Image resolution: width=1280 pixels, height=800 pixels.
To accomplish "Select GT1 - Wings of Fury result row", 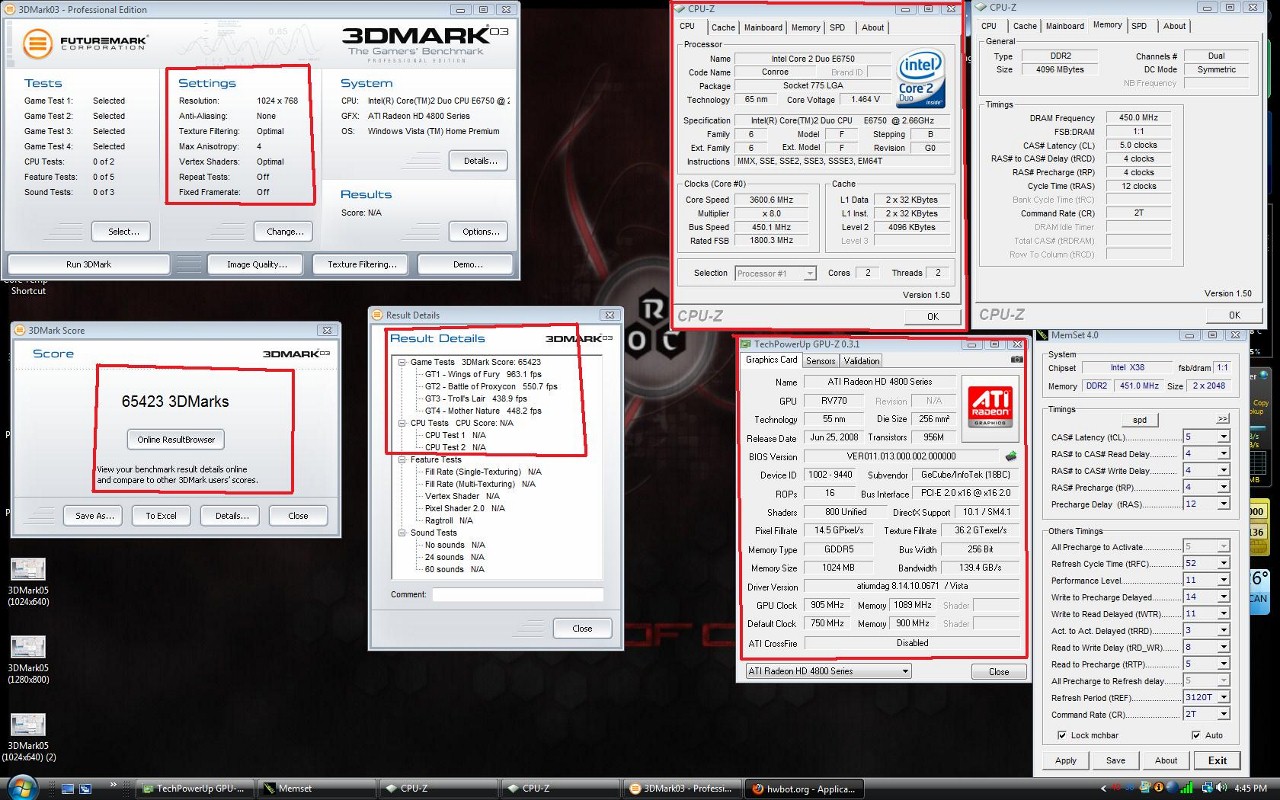I will pyautogui.click(x=483, y=374).
